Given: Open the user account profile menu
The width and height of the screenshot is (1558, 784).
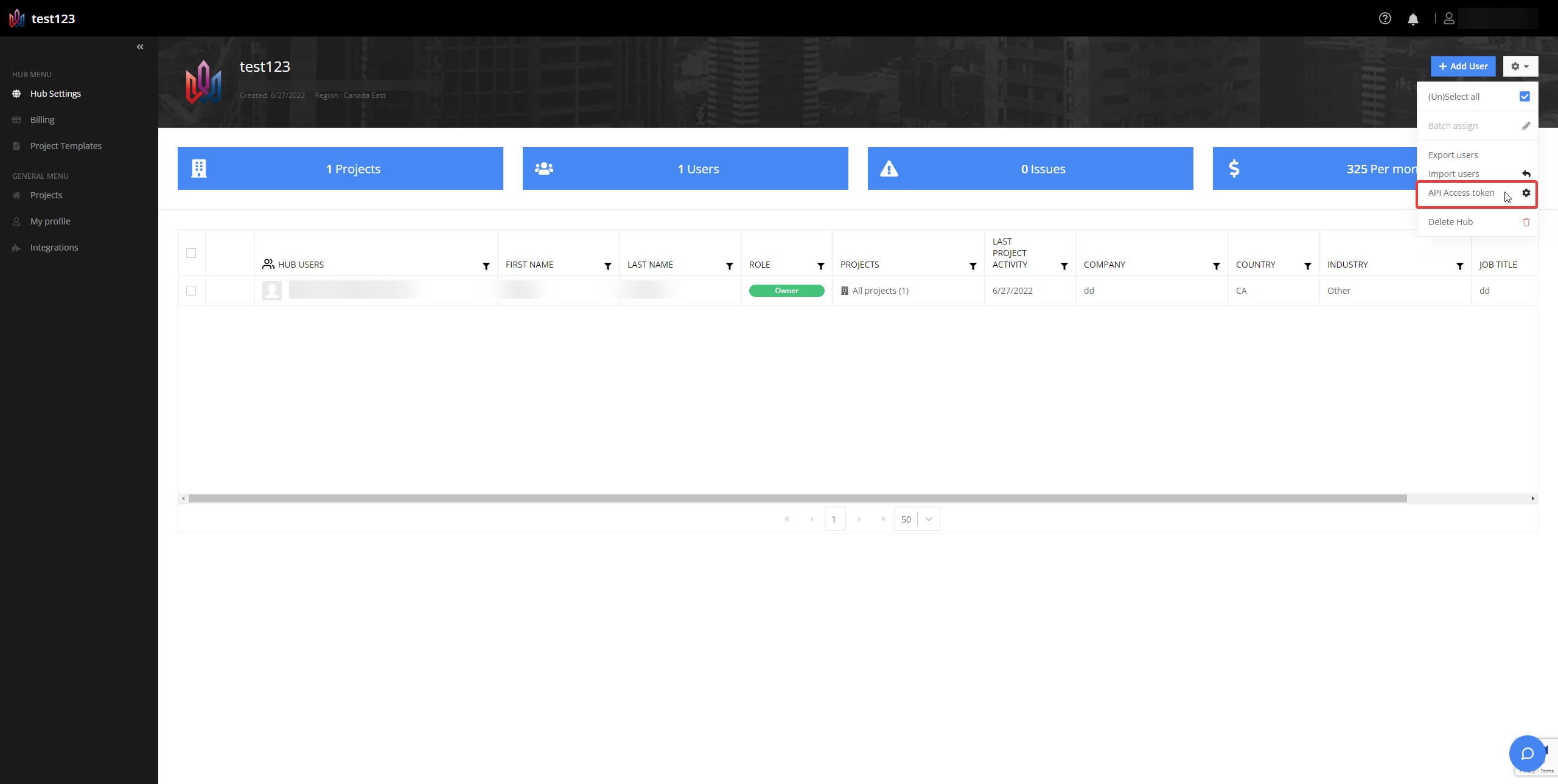Looking at the screenshot, I should coord(1448,19).
